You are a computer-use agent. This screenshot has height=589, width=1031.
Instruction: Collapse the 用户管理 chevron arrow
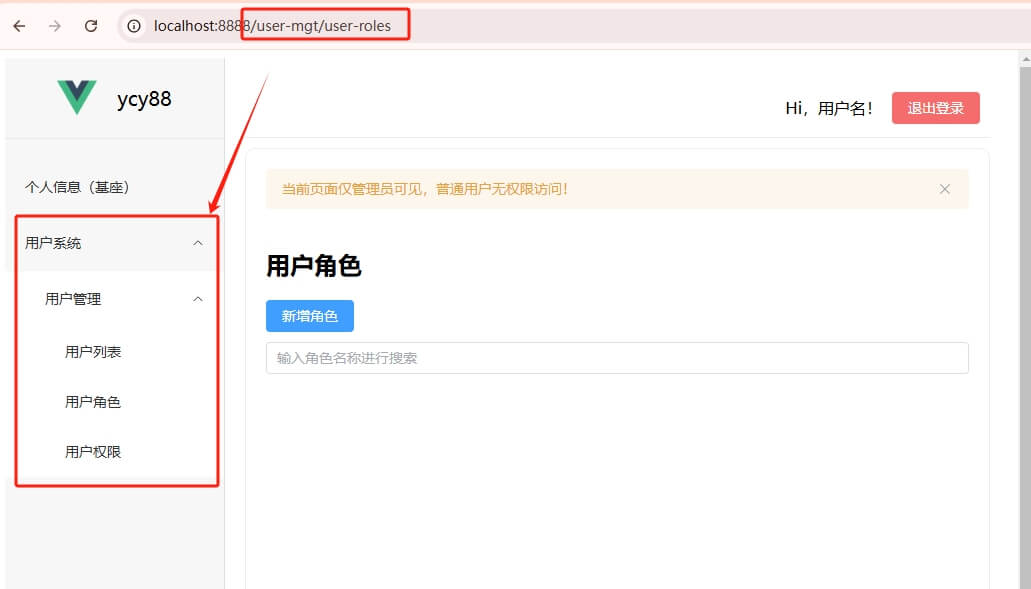click(198, 299)
